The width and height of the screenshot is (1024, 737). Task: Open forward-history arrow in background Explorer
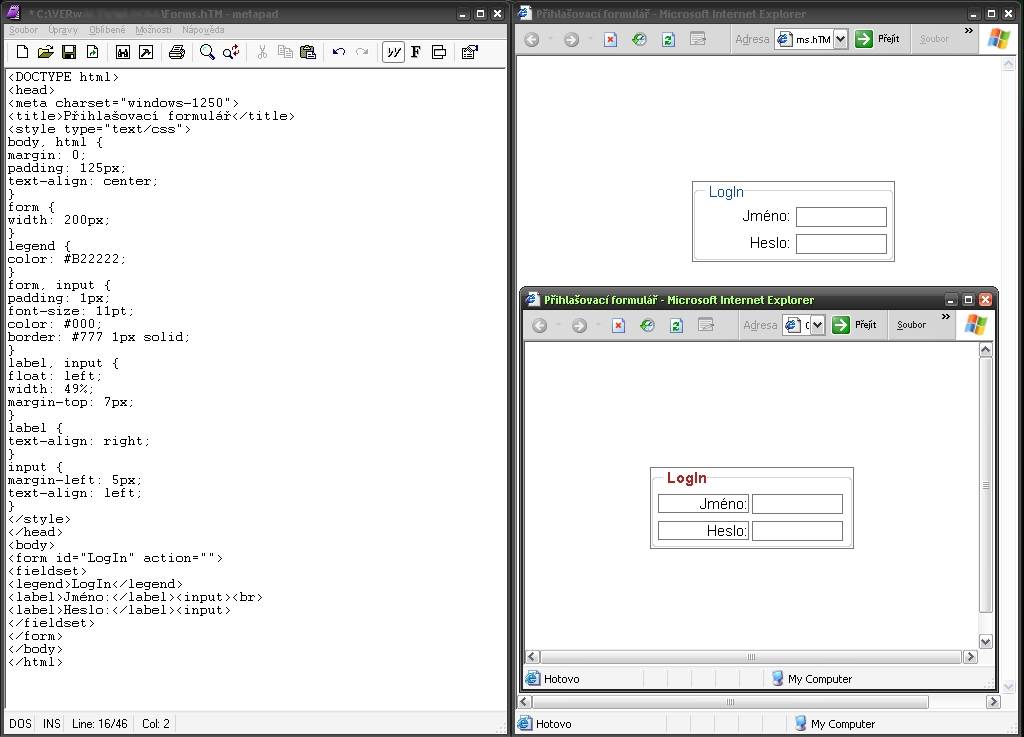589,39
